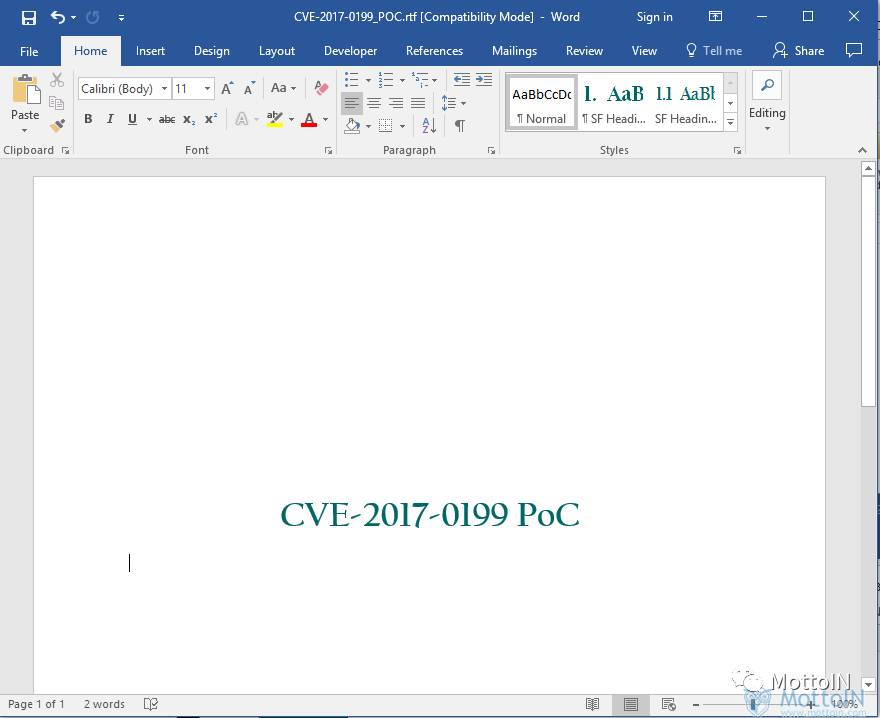Image resolution: width=880 pixels, height=718 pixels.
Task: Save the document with the floppy disk icon
Action: click(x=29, y=17)
